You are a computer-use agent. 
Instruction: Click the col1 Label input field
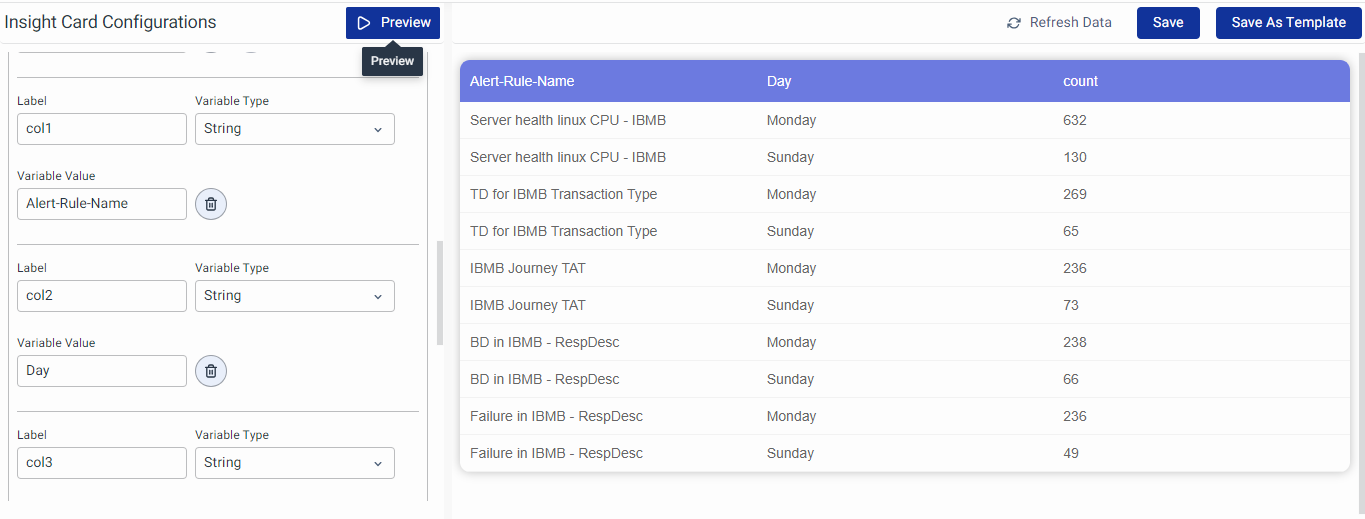click(x=102, y=129)
